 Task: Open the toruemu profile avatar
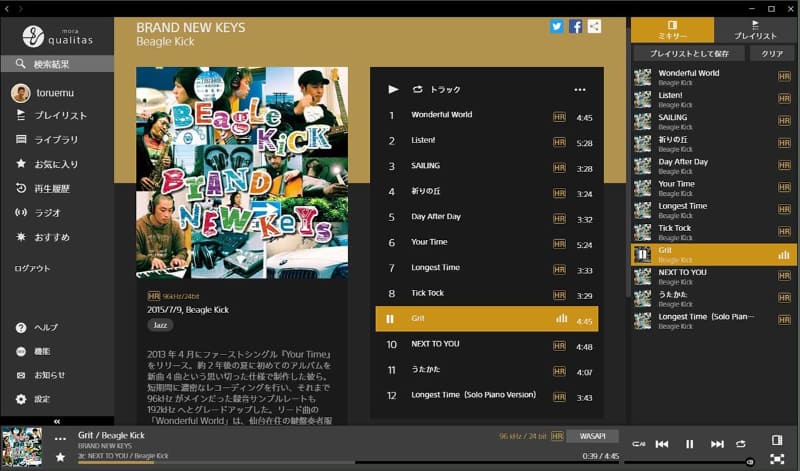point(21,93)
